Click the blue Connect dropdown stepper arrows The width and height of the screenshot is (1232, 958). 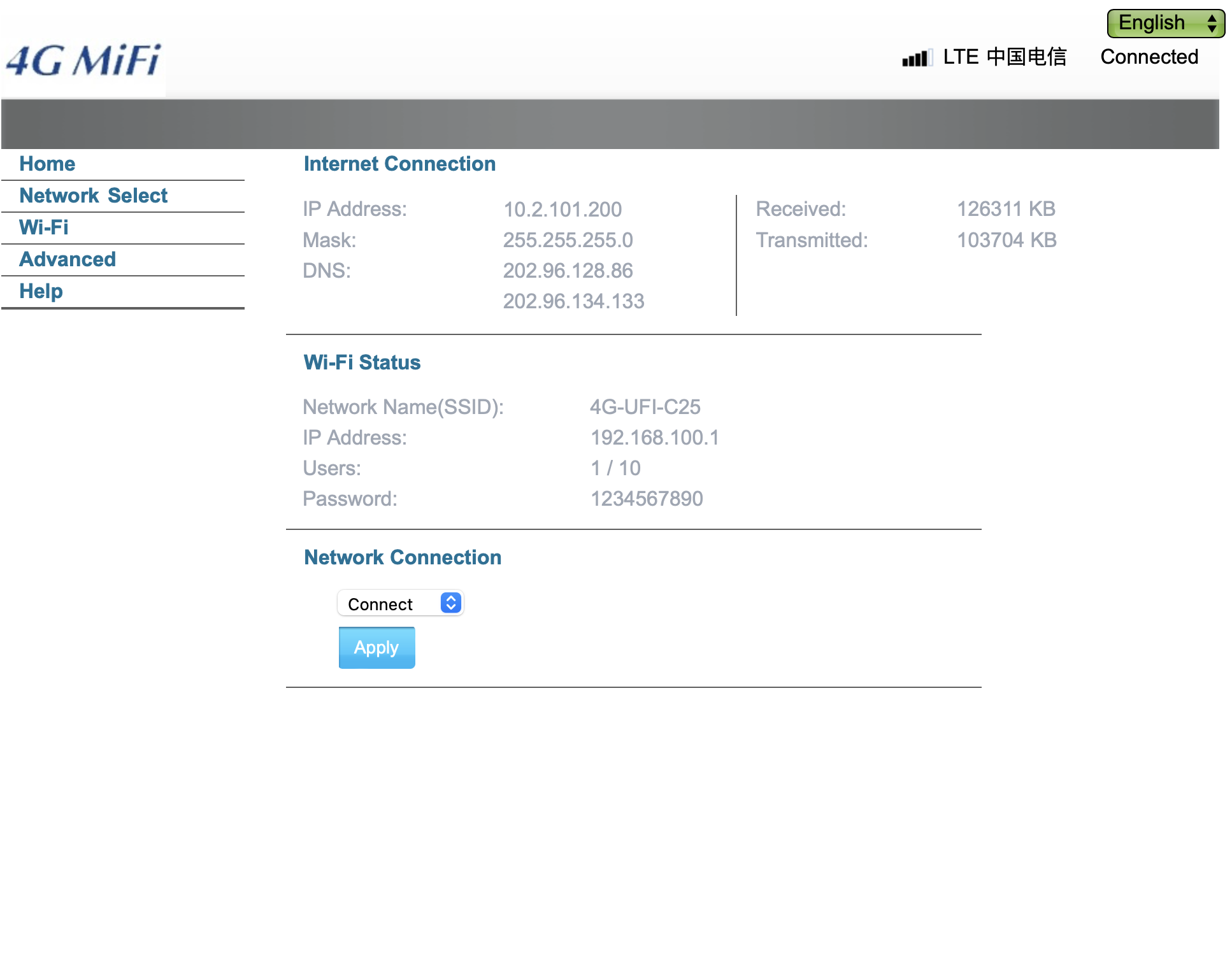pyautogui.click(x=450, y=603)
